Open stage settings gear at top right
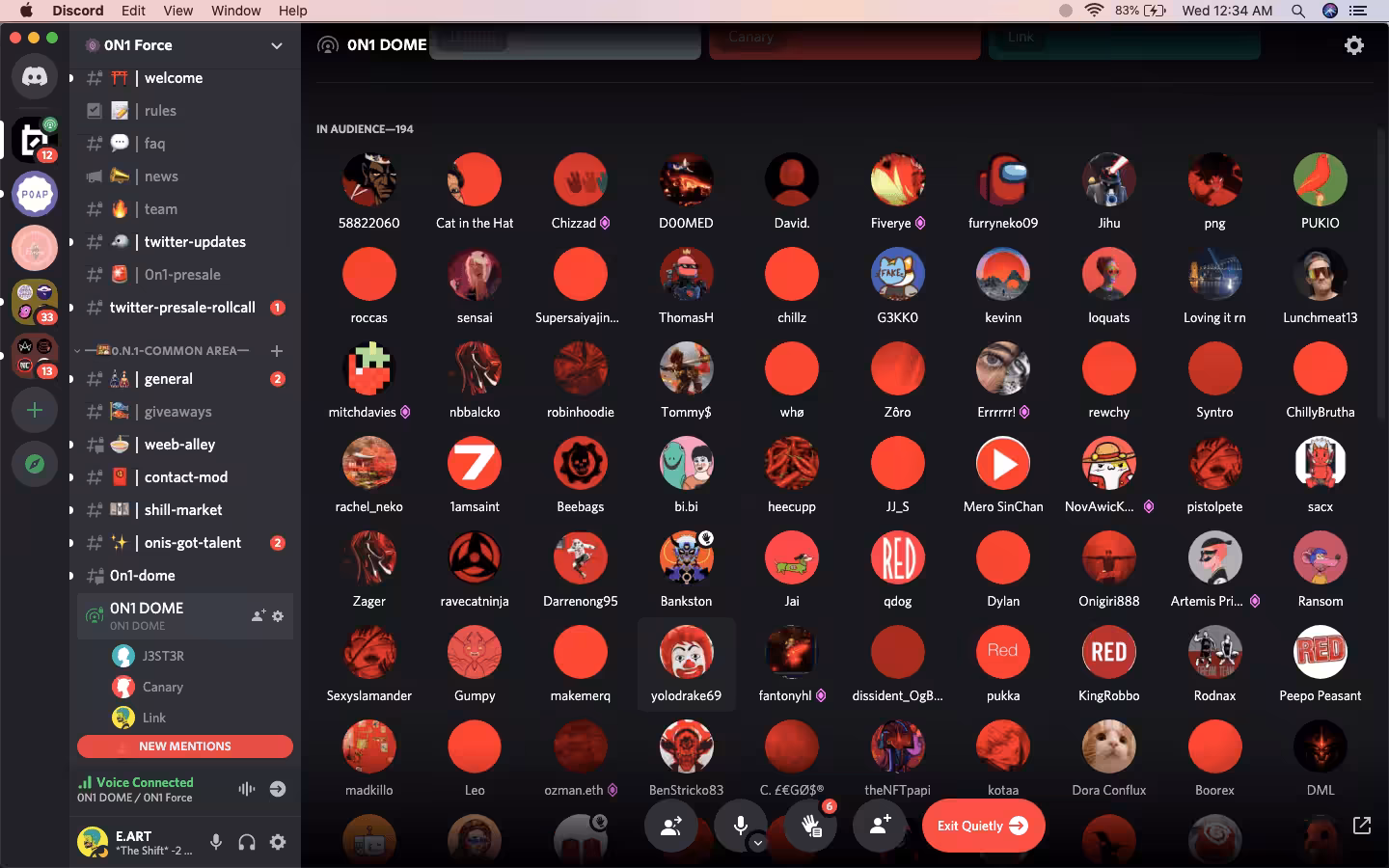Image resolution: width=1389 pixels, height=868 pixels. [1354, 45]
